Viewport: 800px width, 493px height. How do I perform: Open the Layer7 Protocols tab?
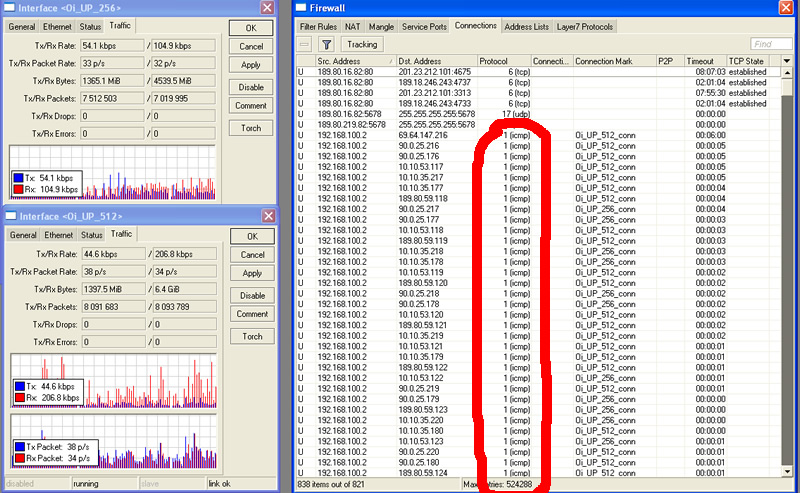585,27
